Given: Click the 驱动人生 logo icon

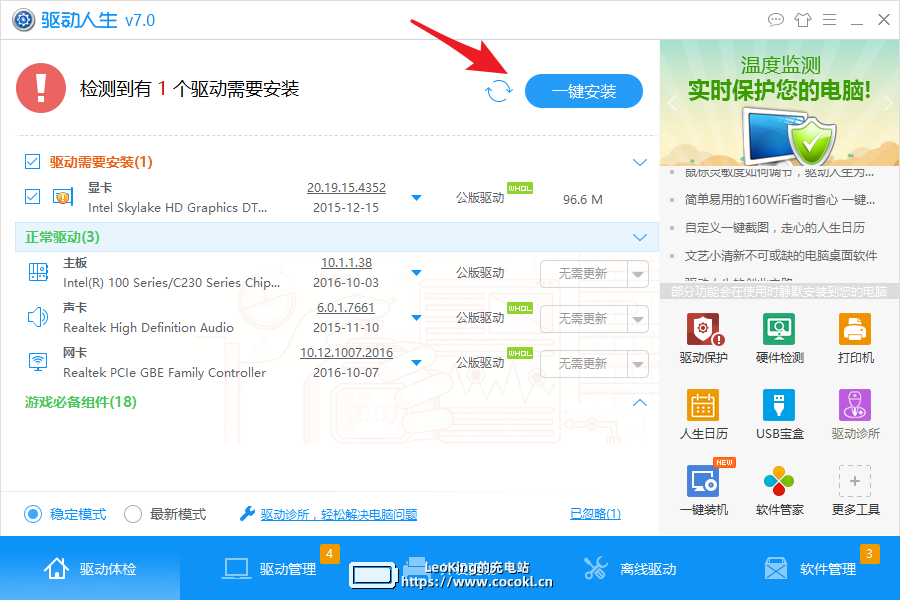Looking at the screenshot, I should pos(24,20).
